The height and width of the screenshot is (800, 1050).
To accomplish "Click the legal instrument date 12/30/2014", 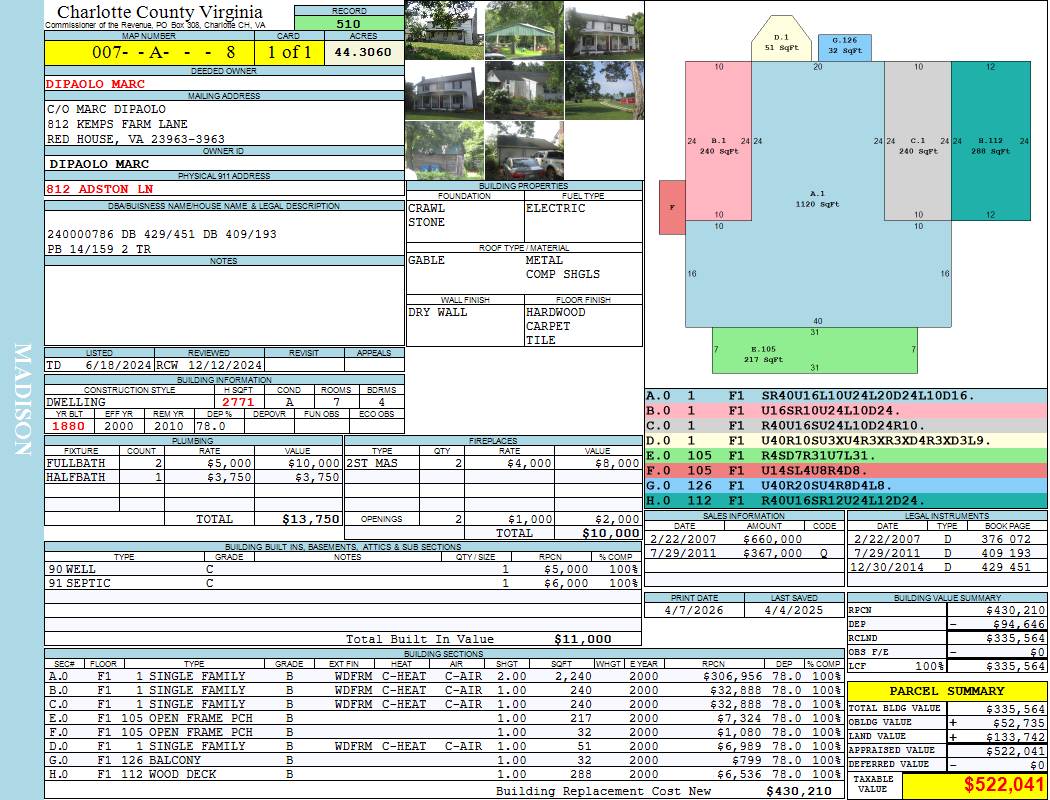I will click(887, 567).
